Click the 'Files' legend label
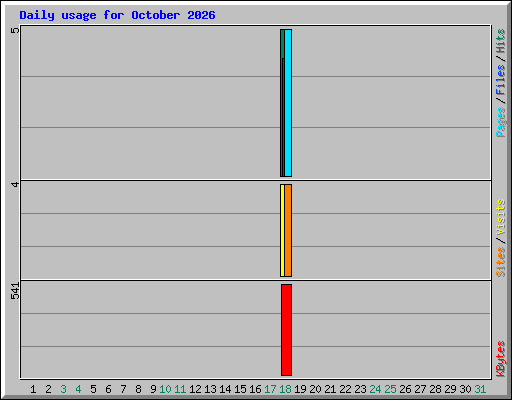The height and width of the screenshot is (400, 512). point(501,79)
